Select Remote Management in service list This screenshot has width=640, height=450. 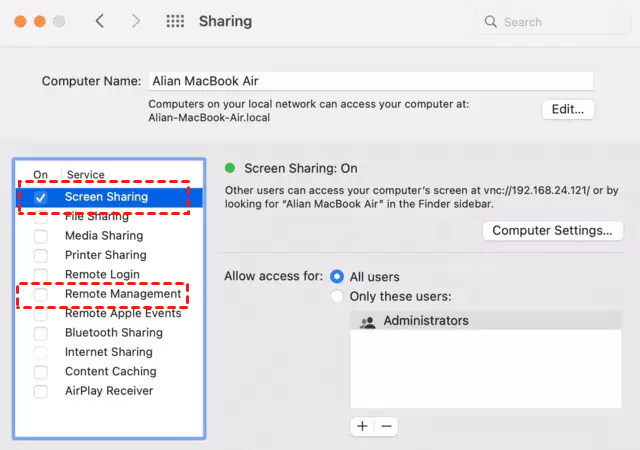123,294
